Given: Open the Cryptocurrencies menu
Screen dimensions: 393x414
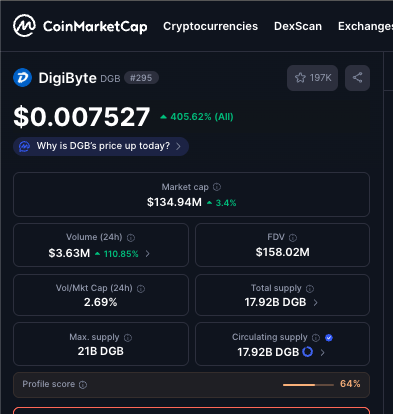Looking at the screenshot, I should pyautogui.click(x=210, y=26).
